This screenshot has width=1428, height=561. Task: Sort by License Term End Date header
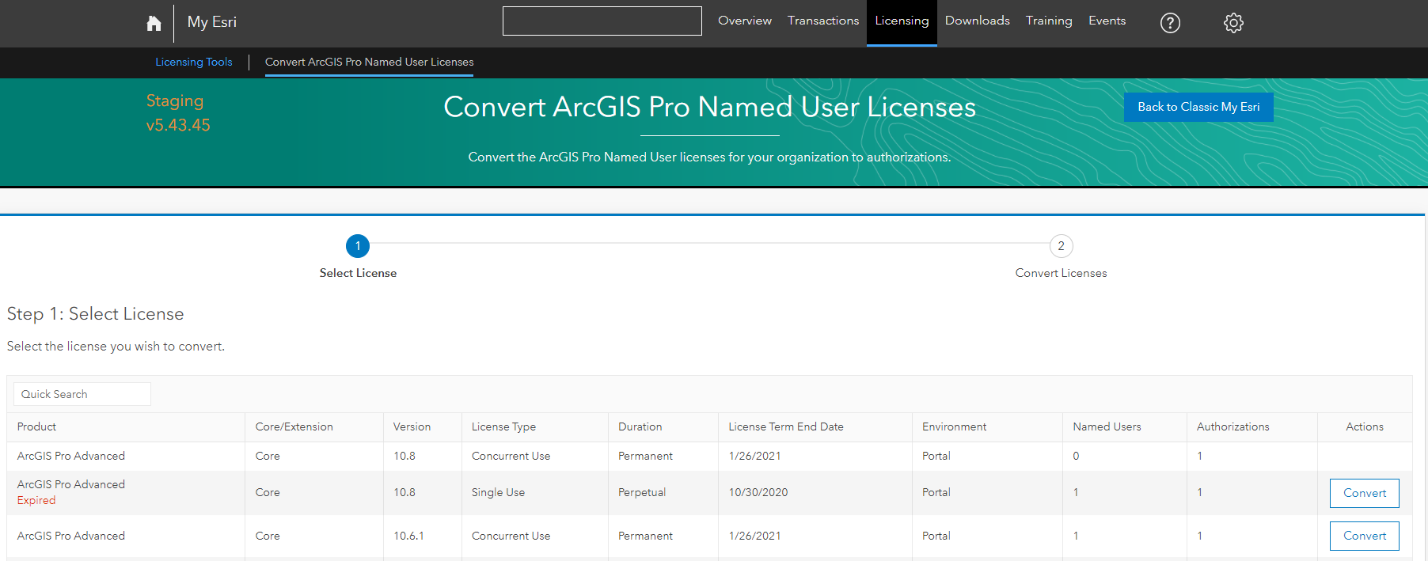[x=786, y=427]
